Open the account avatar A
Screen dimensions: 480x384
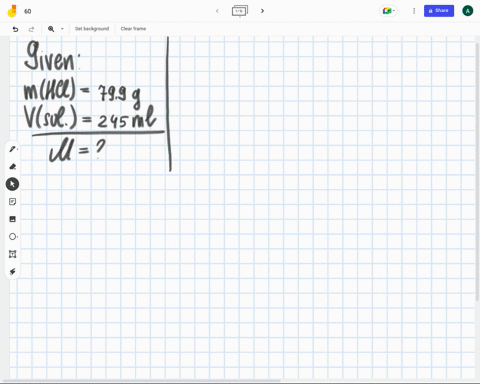point(468,11)
